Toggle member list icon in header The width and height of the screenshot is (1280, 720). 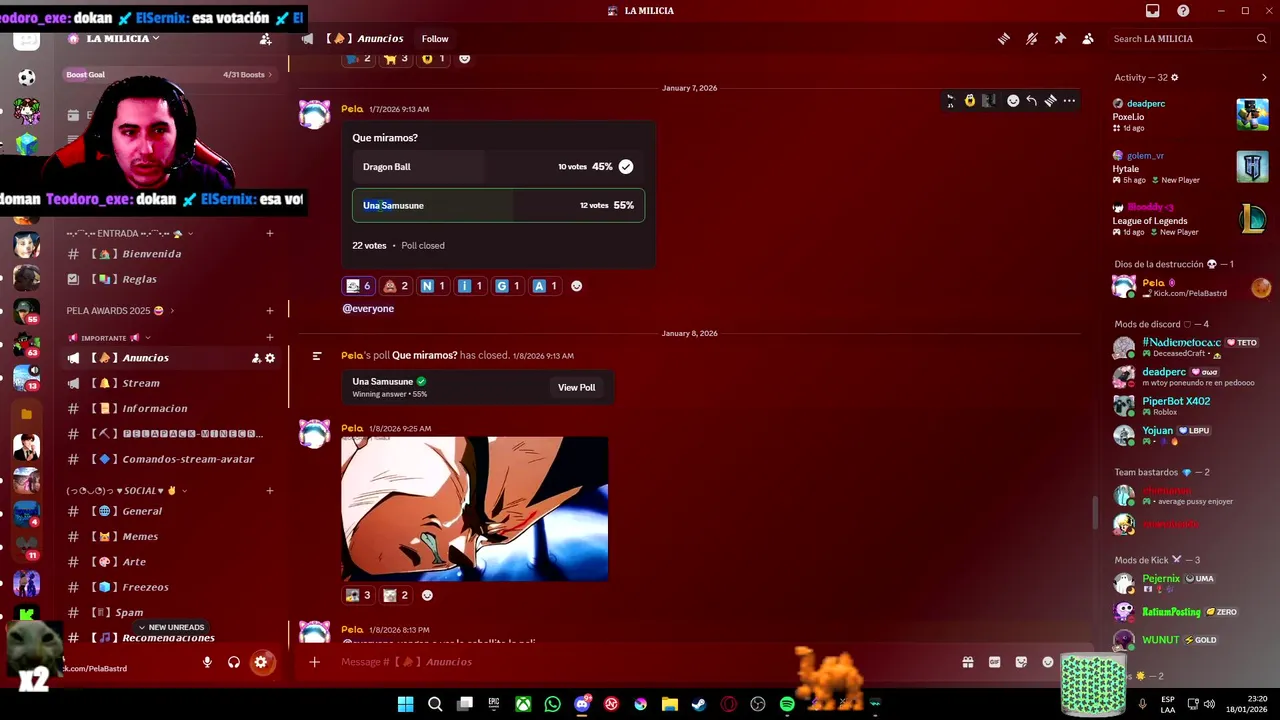(1088, 39)
